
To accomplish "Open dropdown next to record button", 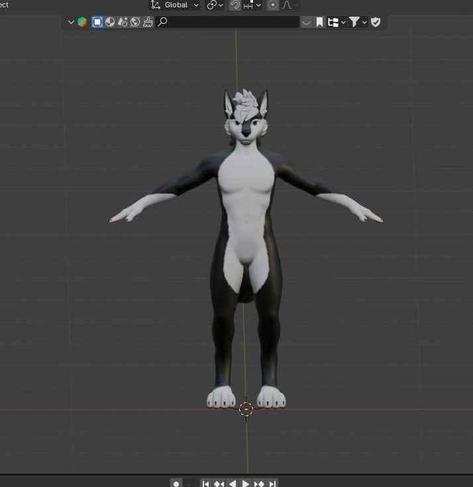I will click(x=189, y=483).
